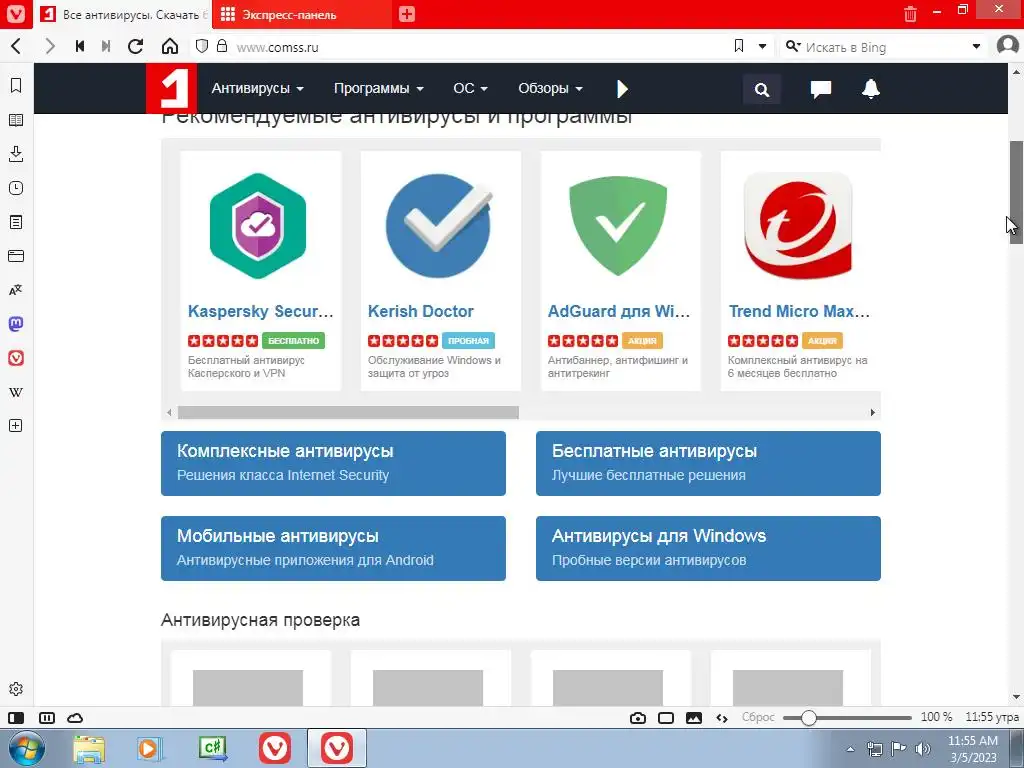Viewport: 1024px width, 768px height.
Task: Capture page with camera icon
Action: [x=638, y=718]
